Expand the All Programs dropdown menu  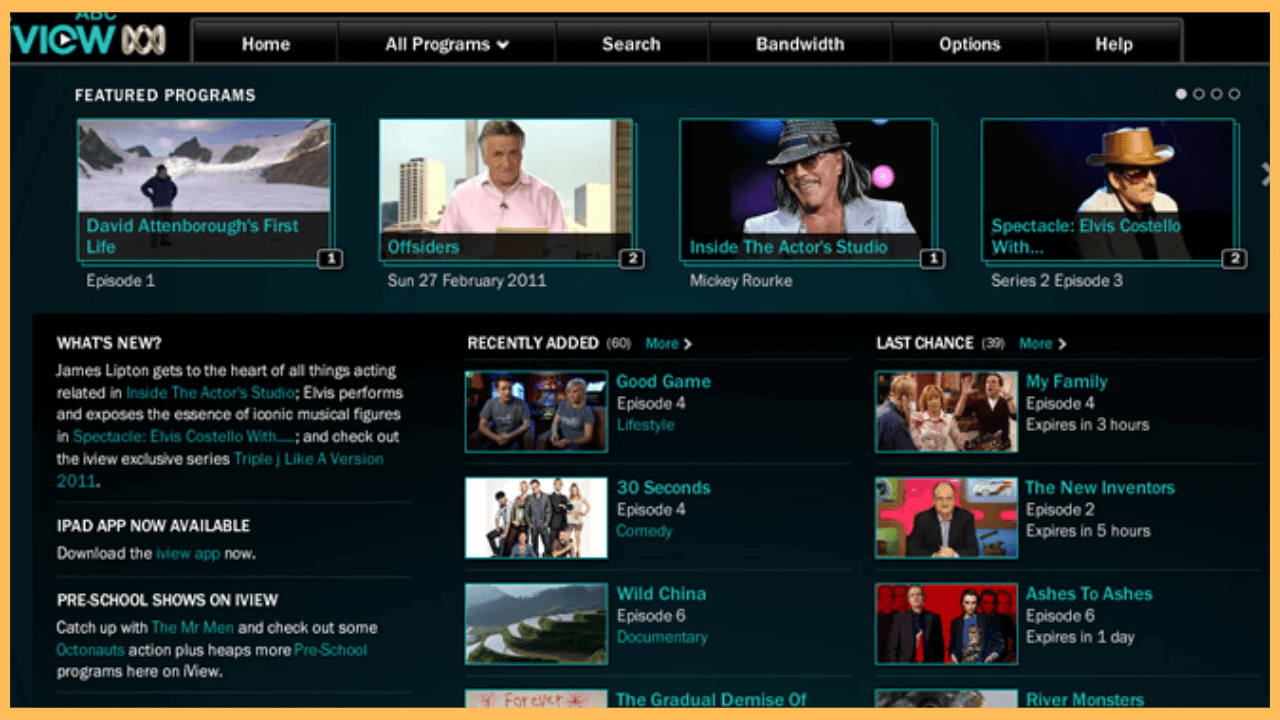pos(447,44)
